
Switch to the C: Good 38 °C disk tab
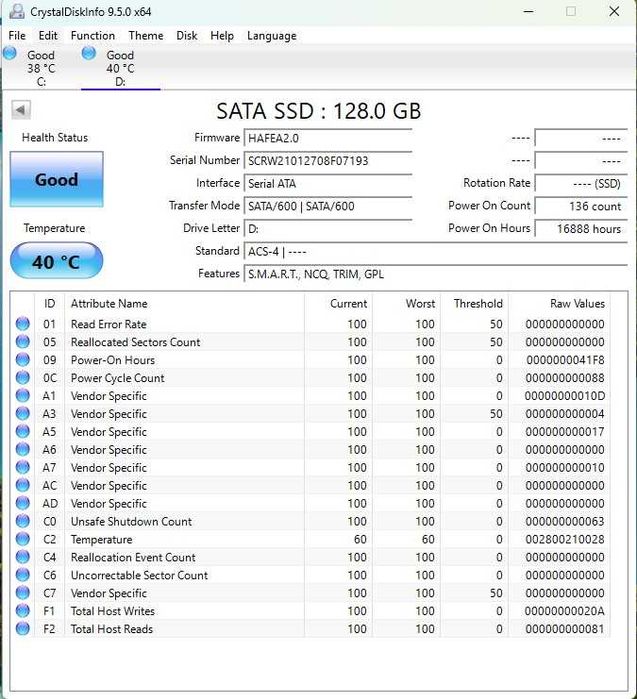pyautogui.click(x=41, y=68)
